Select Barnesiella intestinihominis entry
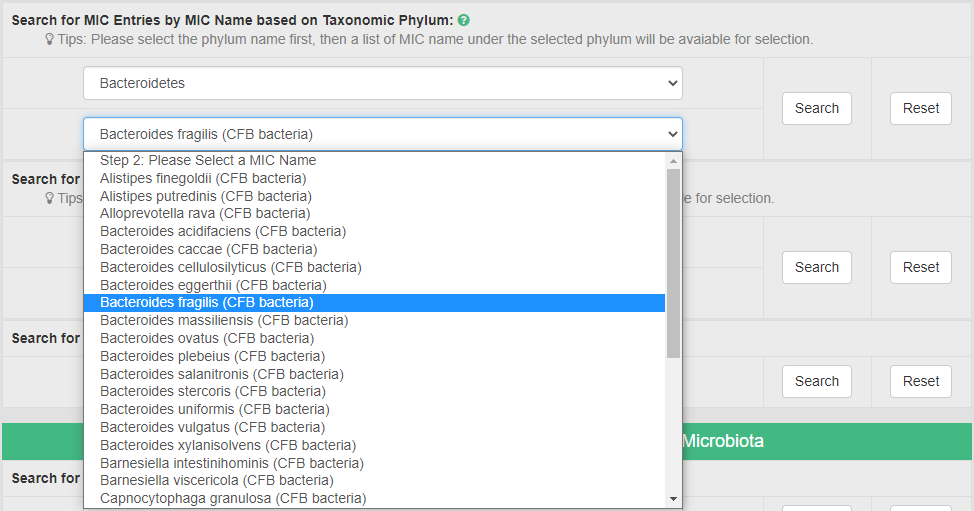Screen dimensions: 974x511 pyautogui.click(x=231, y=463)
